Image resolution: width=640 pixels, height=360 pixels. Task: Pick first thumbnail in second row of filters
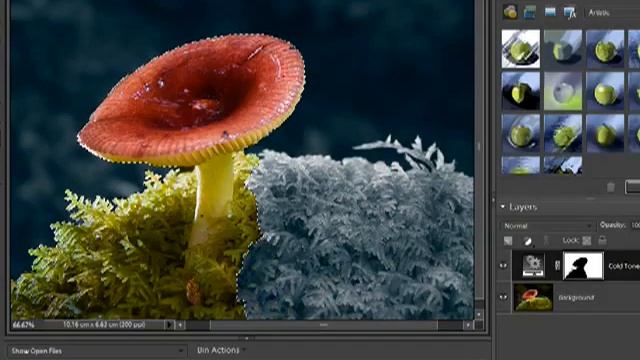(520, 91)
